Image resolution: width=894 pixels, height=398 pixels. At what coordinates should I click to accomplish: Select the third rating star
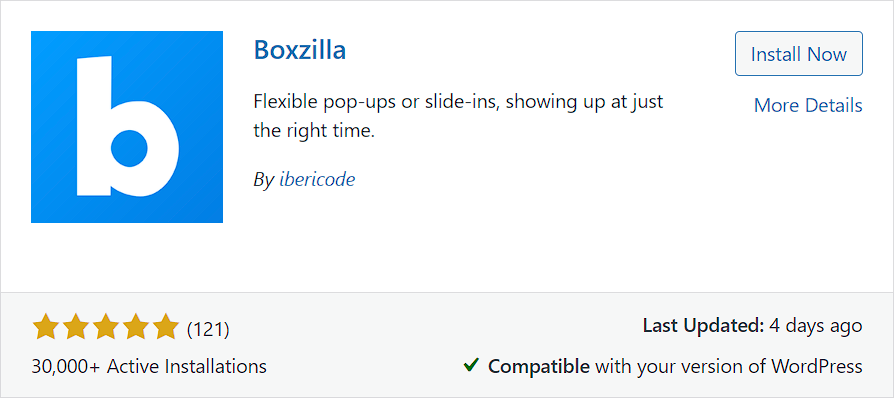[105, 327]
